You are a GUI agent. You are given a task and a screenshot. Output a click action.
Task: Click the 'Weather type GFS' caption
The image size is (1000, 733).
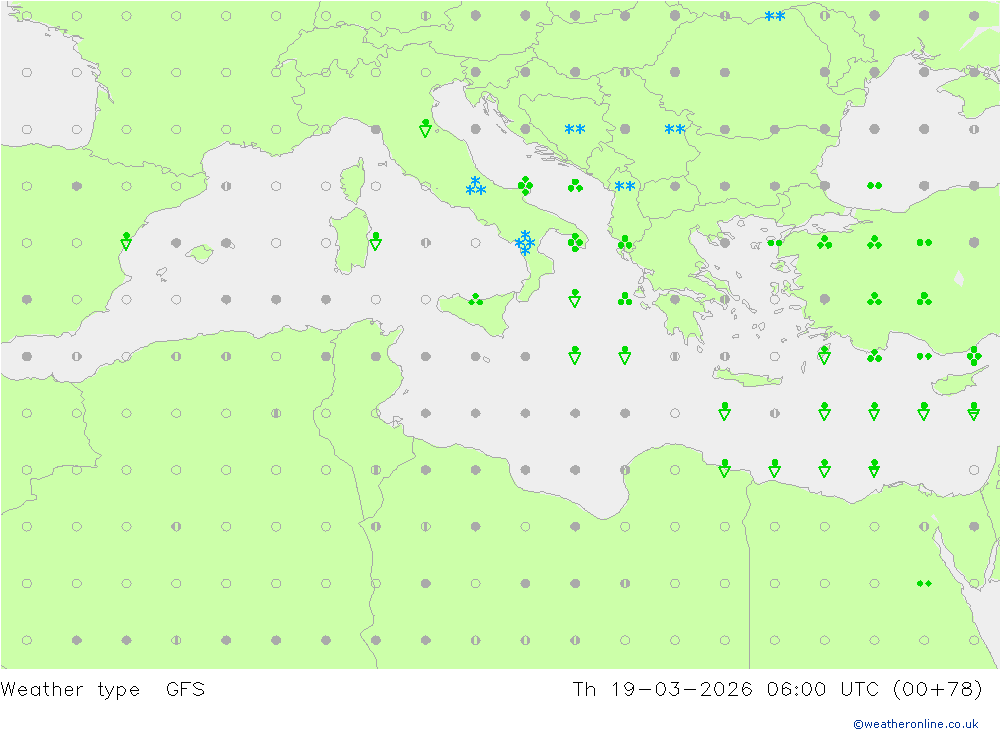(x=103, y=689)
